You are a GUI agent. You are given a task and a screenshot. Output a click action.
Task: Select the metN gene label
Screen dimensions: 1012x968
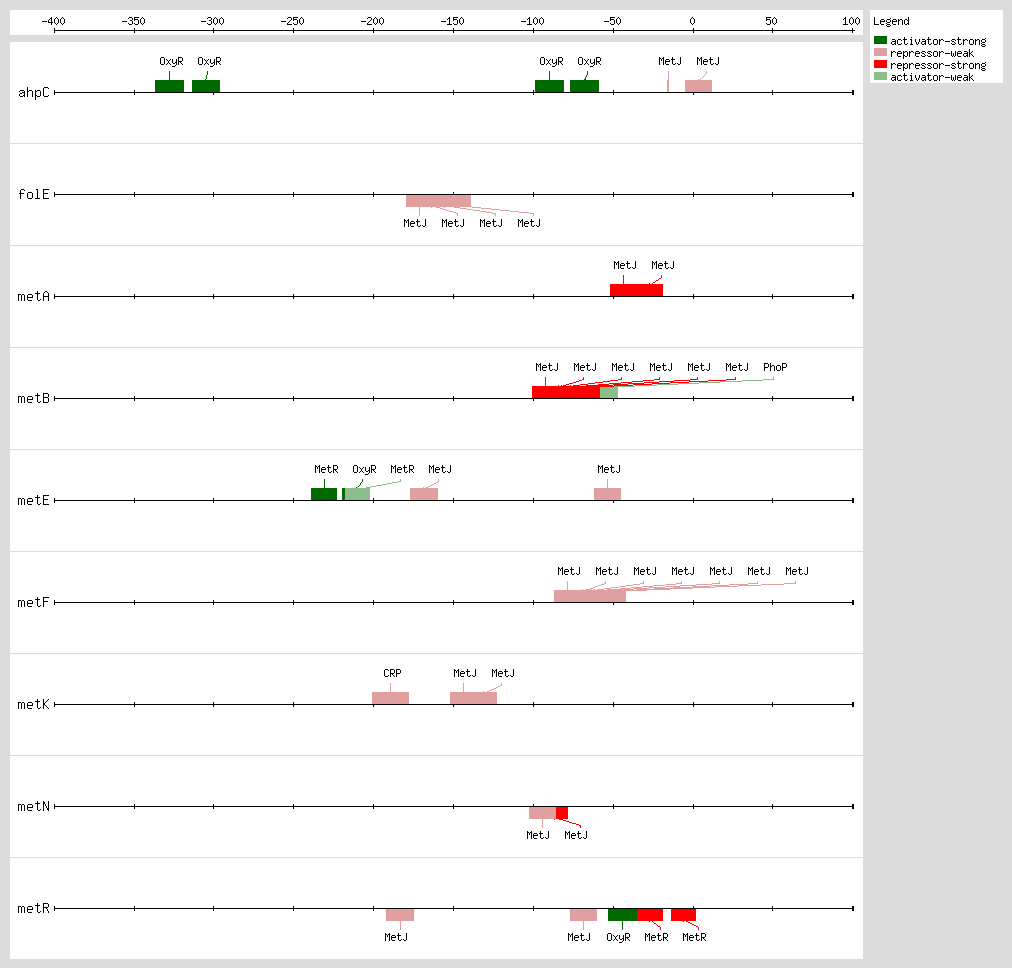(x=34, y=806)
